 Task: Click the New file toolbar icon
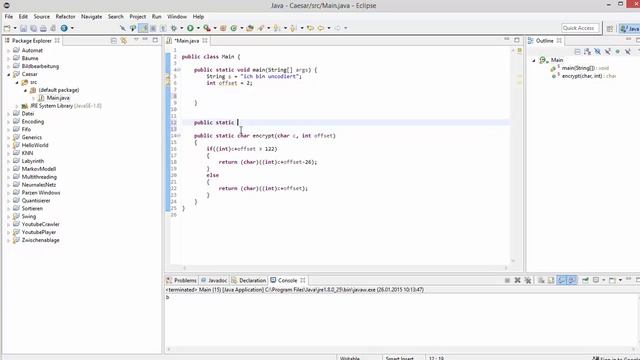[7, 28]
